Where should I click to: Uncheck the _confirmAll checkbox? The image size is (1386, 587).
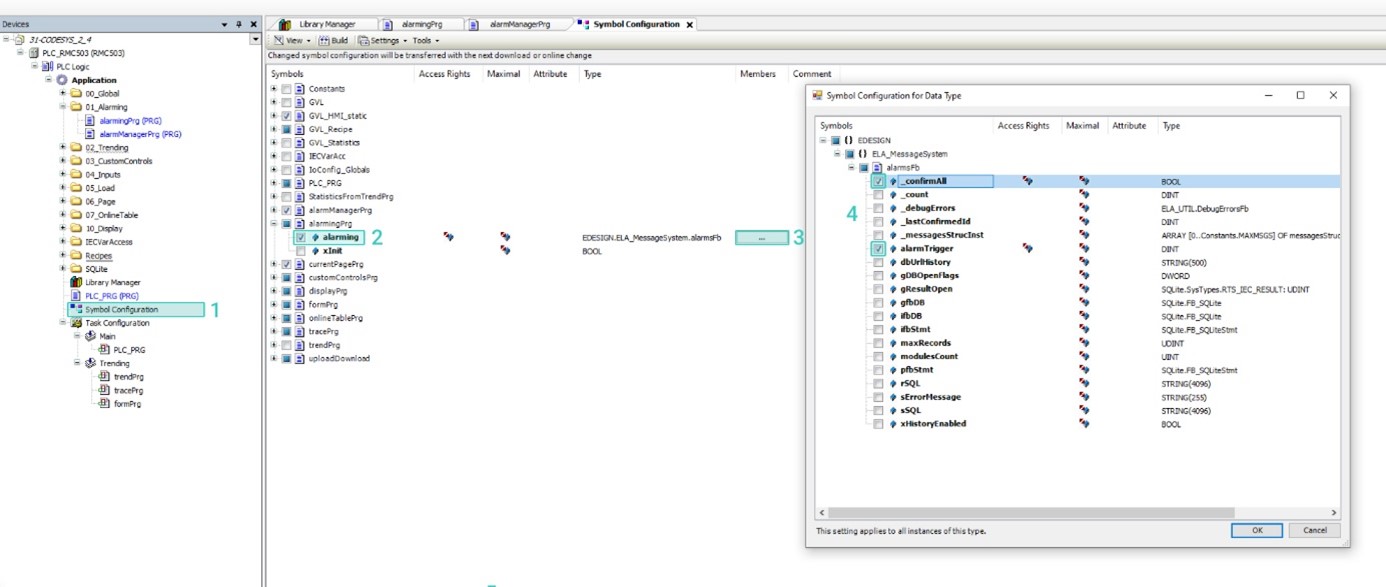coord(878,182)
